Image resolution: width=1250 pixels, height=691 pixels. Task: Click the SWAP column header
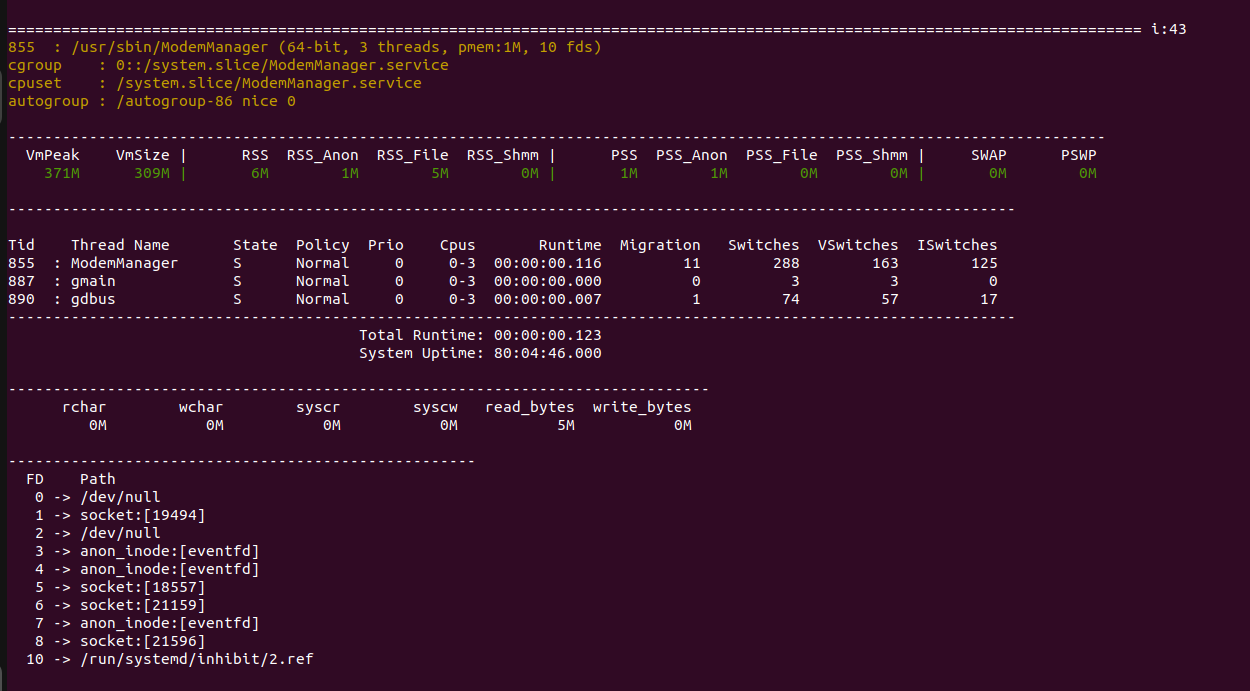(x=989, y=155)
